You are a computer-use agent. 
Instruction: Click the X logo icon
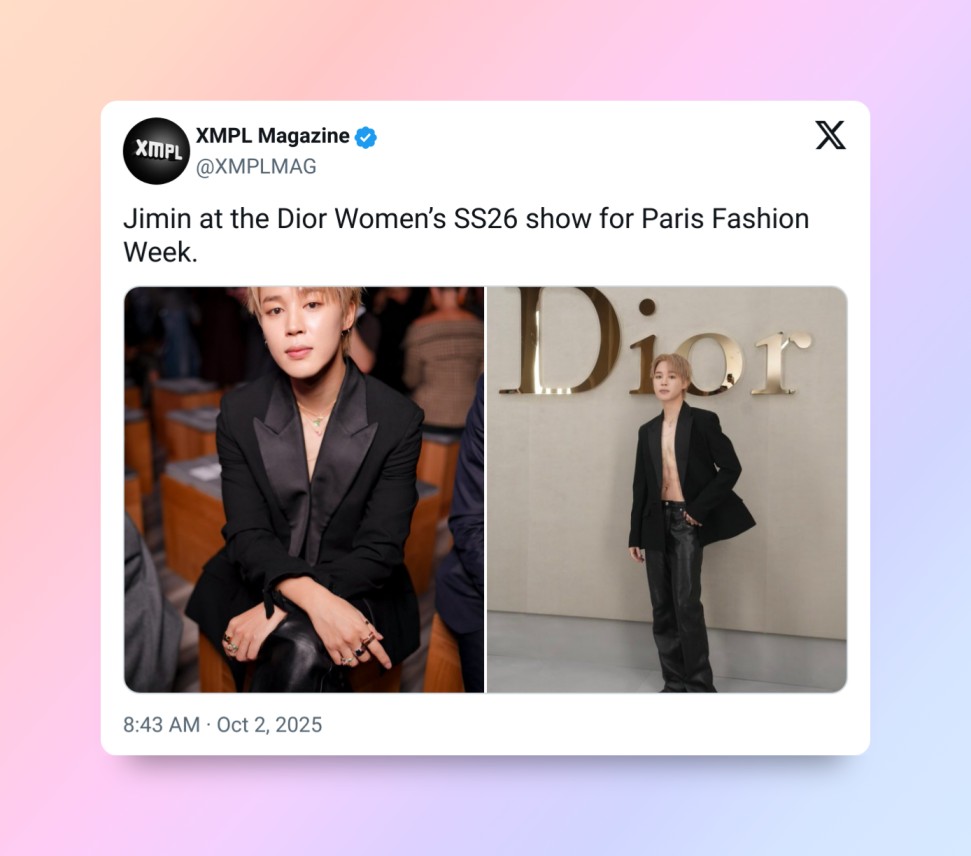pyautogui.click(x=830, y=135)
